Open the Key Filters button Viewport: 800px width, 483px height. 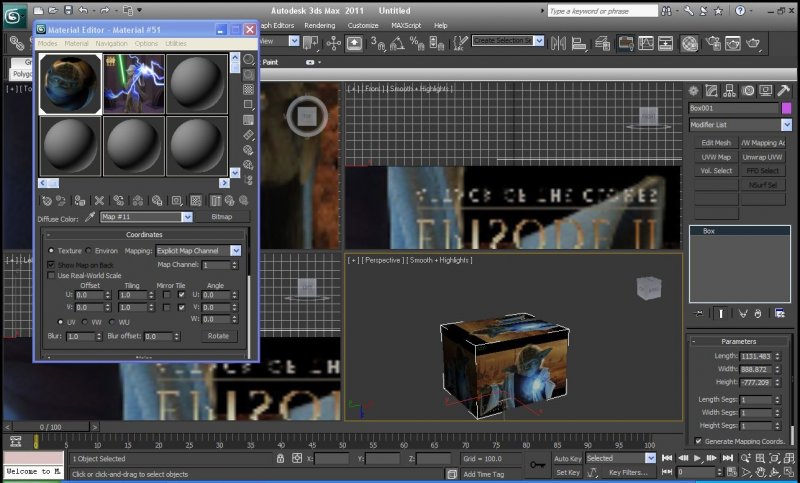(628, 472)
